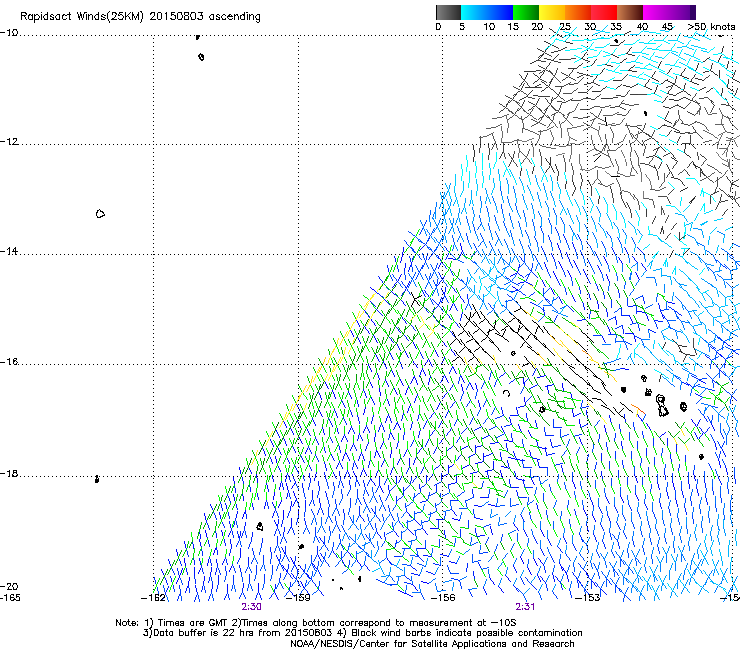Click the legend label '25' knots
Image resolution: width=740 pixels, height=650 pixels.
coord(564,27)
